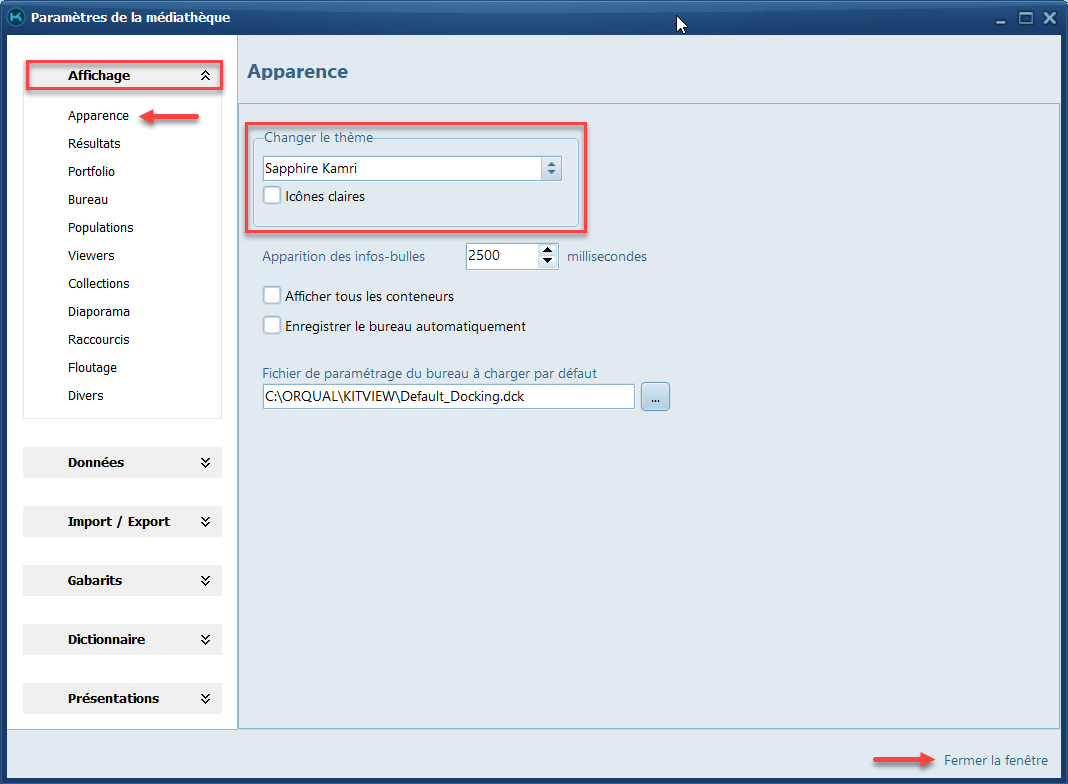Expand the Gabarits section chevron
Viewport: 1068px width, 784px height.
tap(205, 581)
